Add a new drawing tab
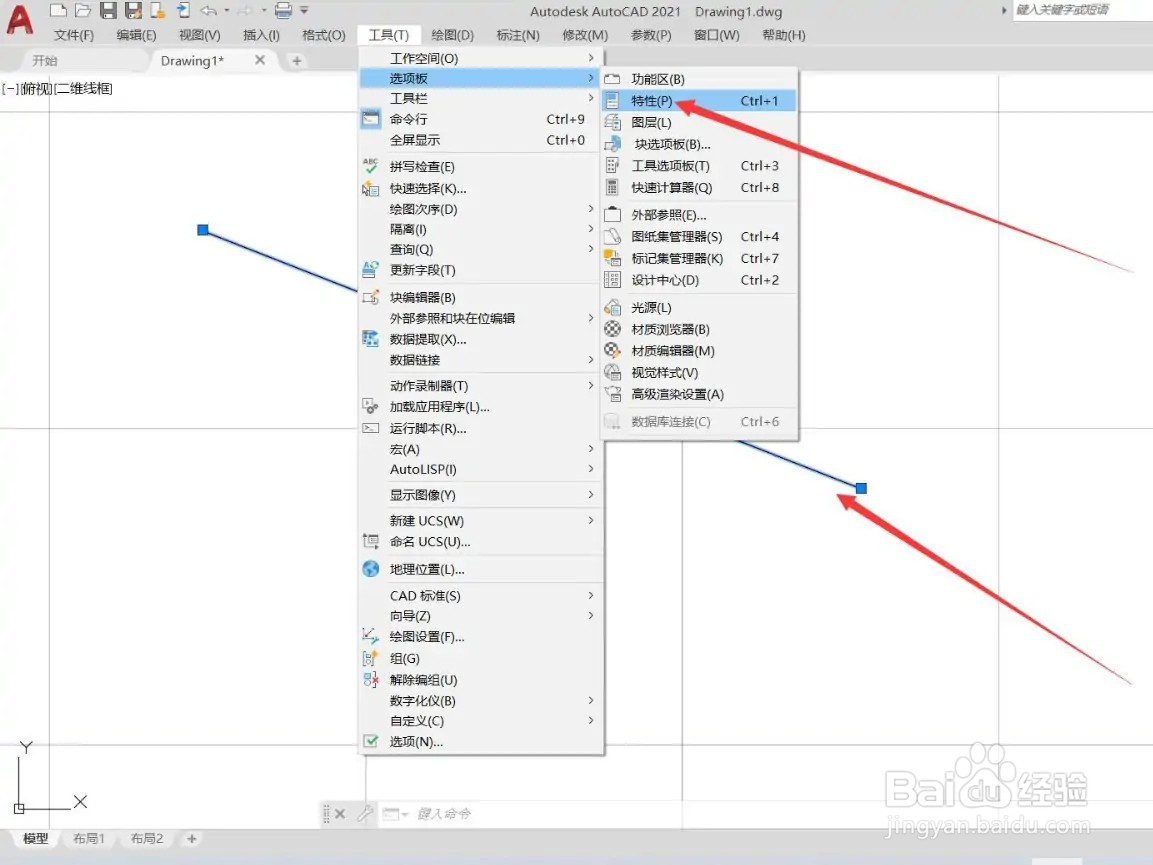 click(x=296, y=60)
